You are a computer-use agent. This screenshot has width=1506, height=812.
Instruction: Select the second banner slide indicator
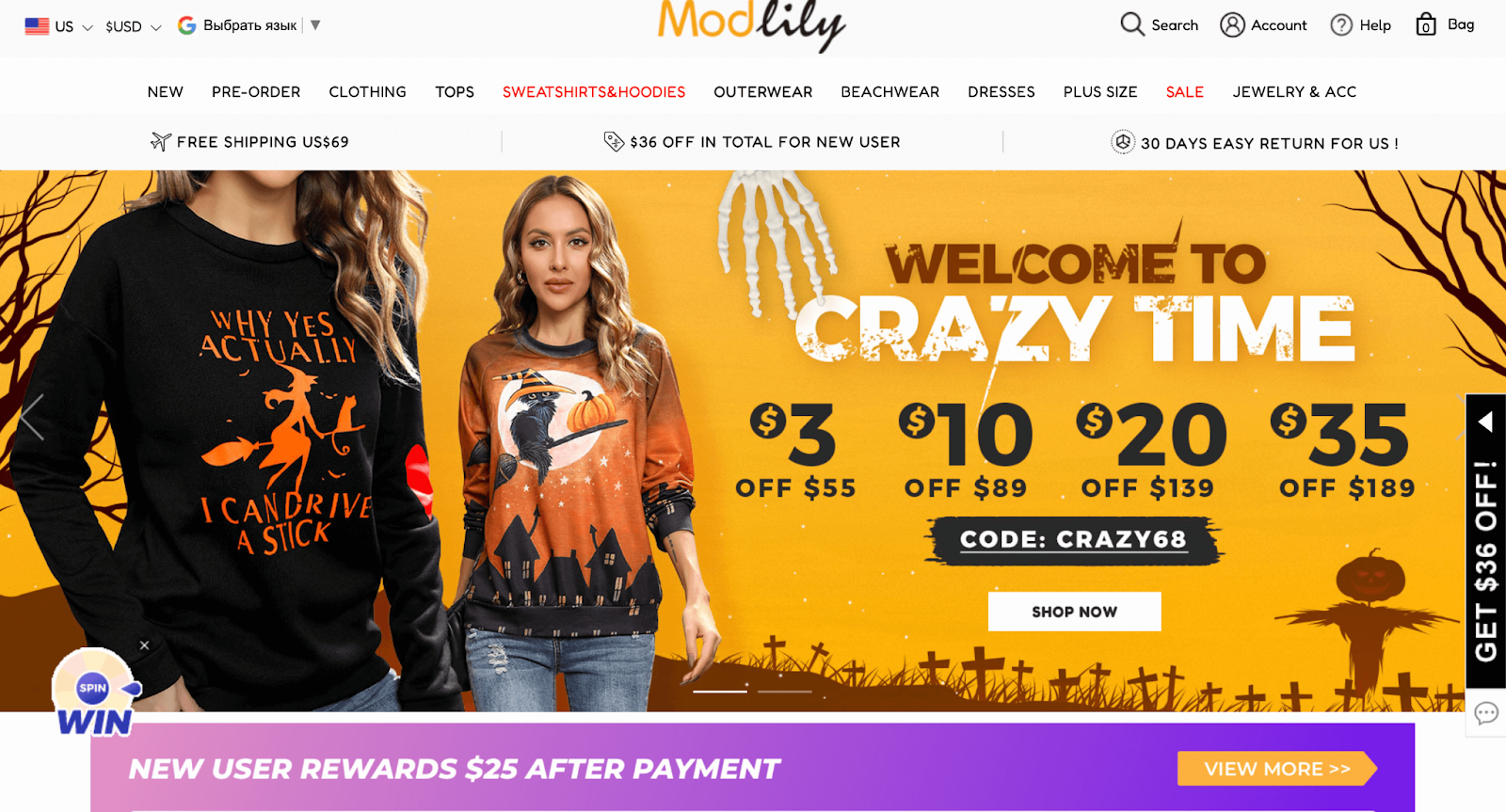[784, 692]
